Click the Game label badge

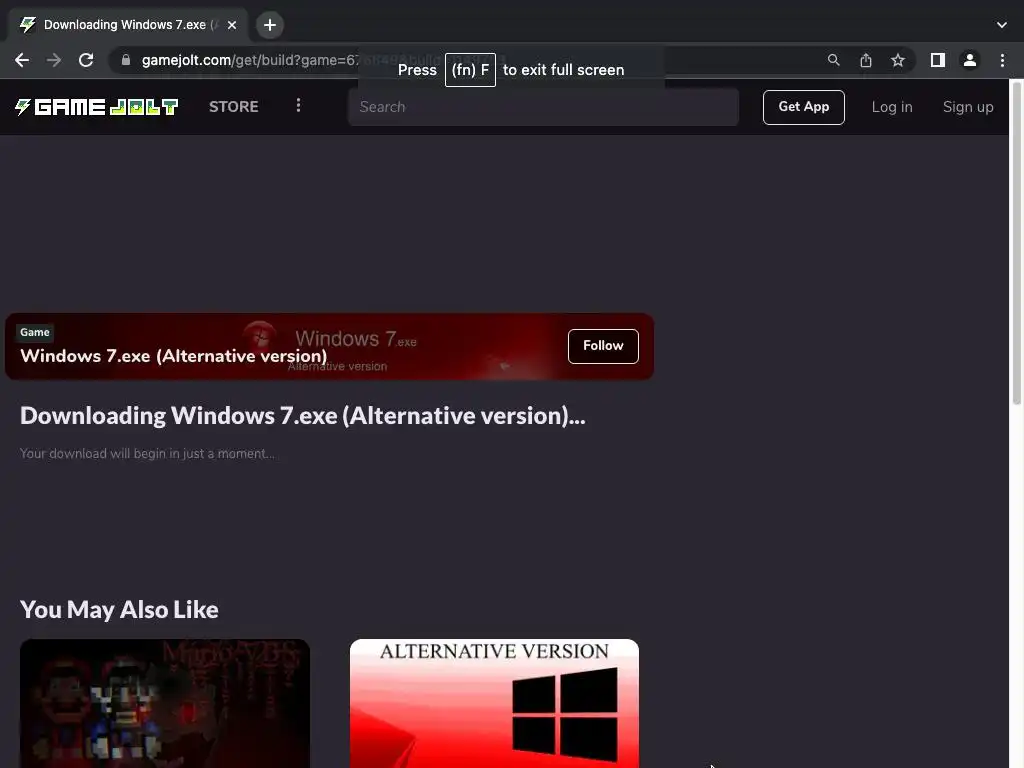[35, 332]
